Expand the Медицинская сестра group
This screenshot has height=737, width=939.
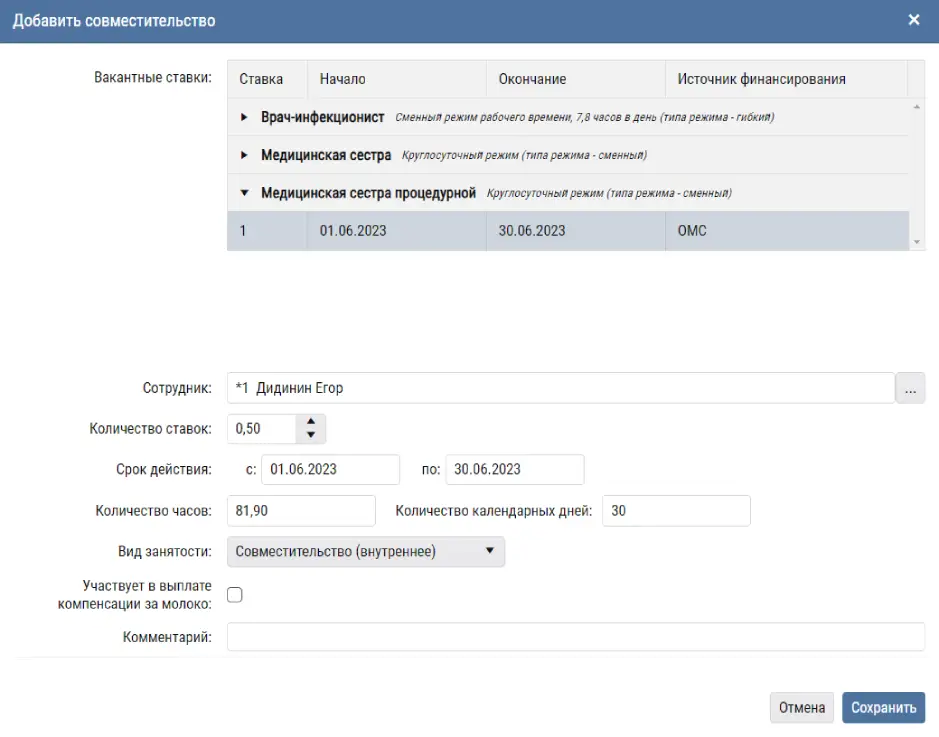tap(244, 155)
